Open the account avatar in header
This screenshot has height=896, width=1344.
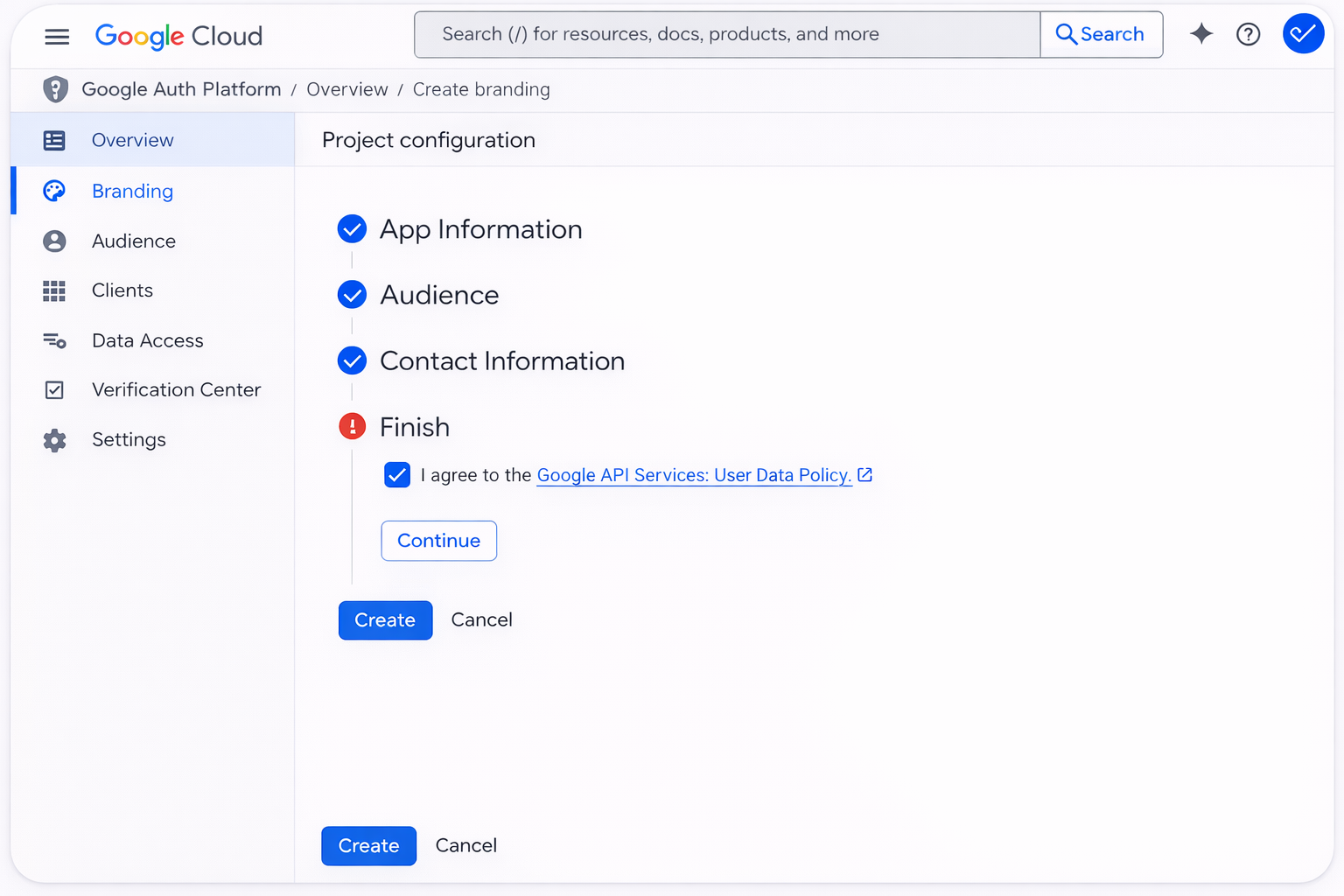point(1302,34)
